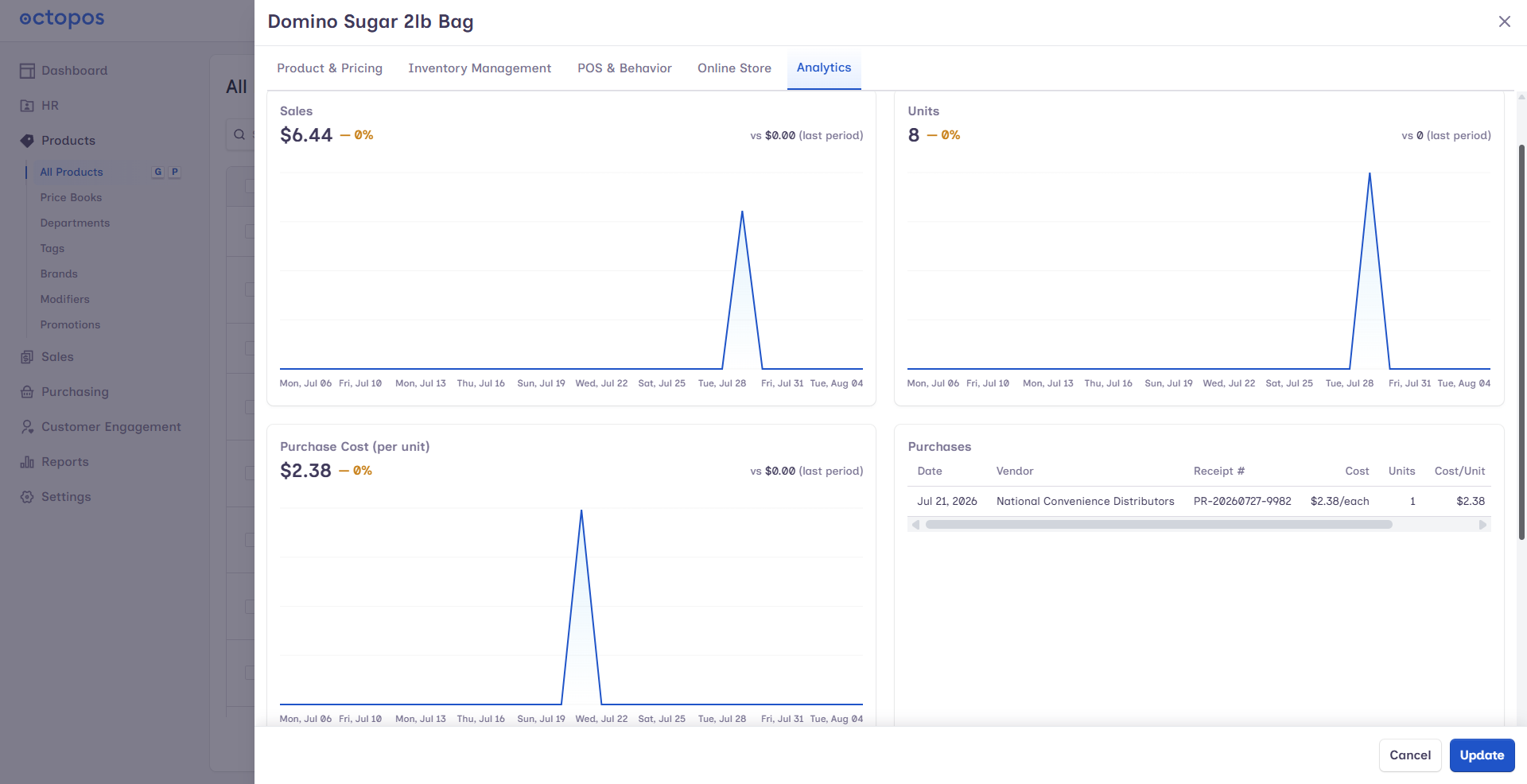Click the G badge next to All Products
The image size is (1527, 784).
[158, 172]
